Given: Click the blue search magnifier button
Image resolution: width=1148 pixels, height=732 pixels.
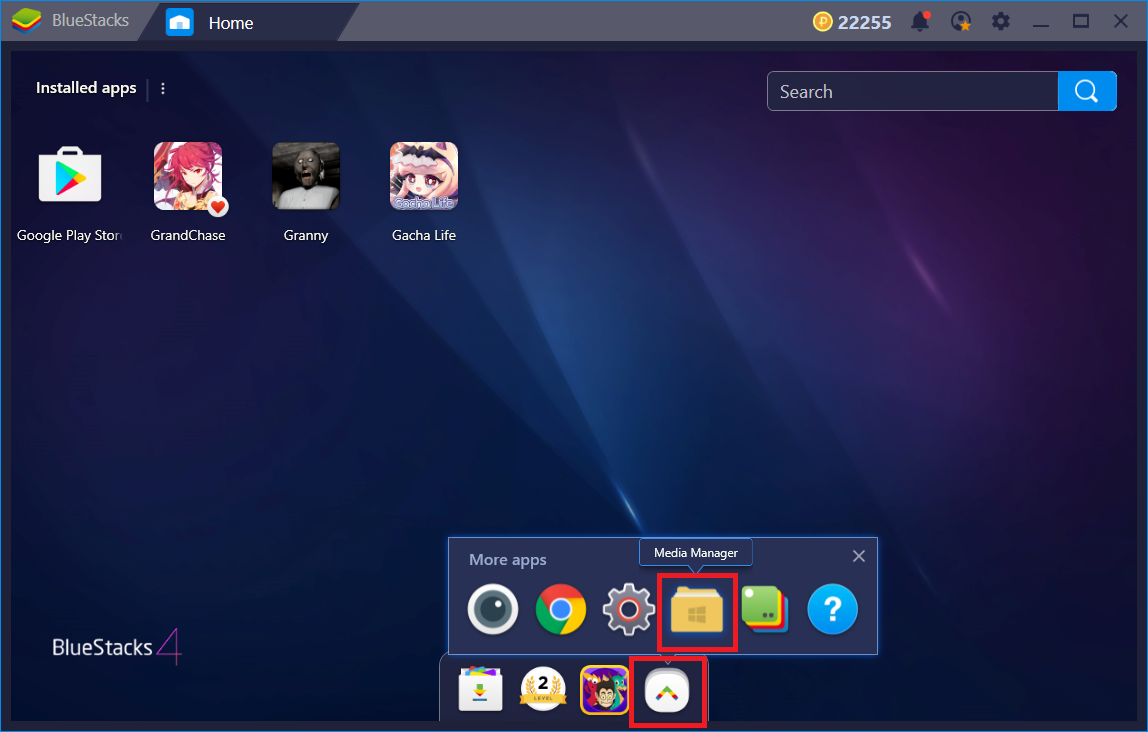Looking at the screenshot, I should [x=1086, y=92].
